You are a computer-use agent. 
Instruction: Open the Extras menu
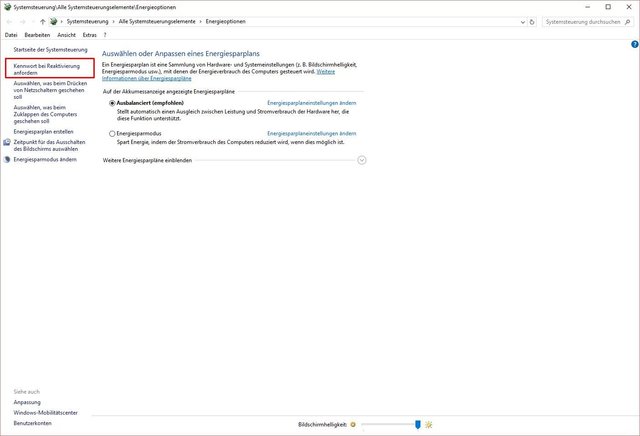(x=90, y=35)
